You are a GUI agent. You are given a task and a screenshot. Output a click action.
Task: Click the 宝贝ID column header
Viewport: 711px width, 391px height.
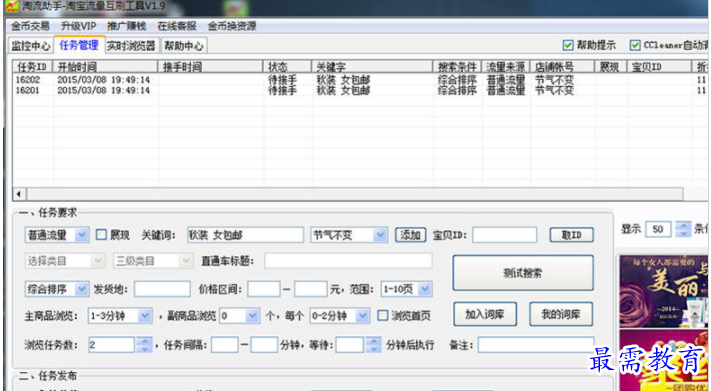coord(659,67)
